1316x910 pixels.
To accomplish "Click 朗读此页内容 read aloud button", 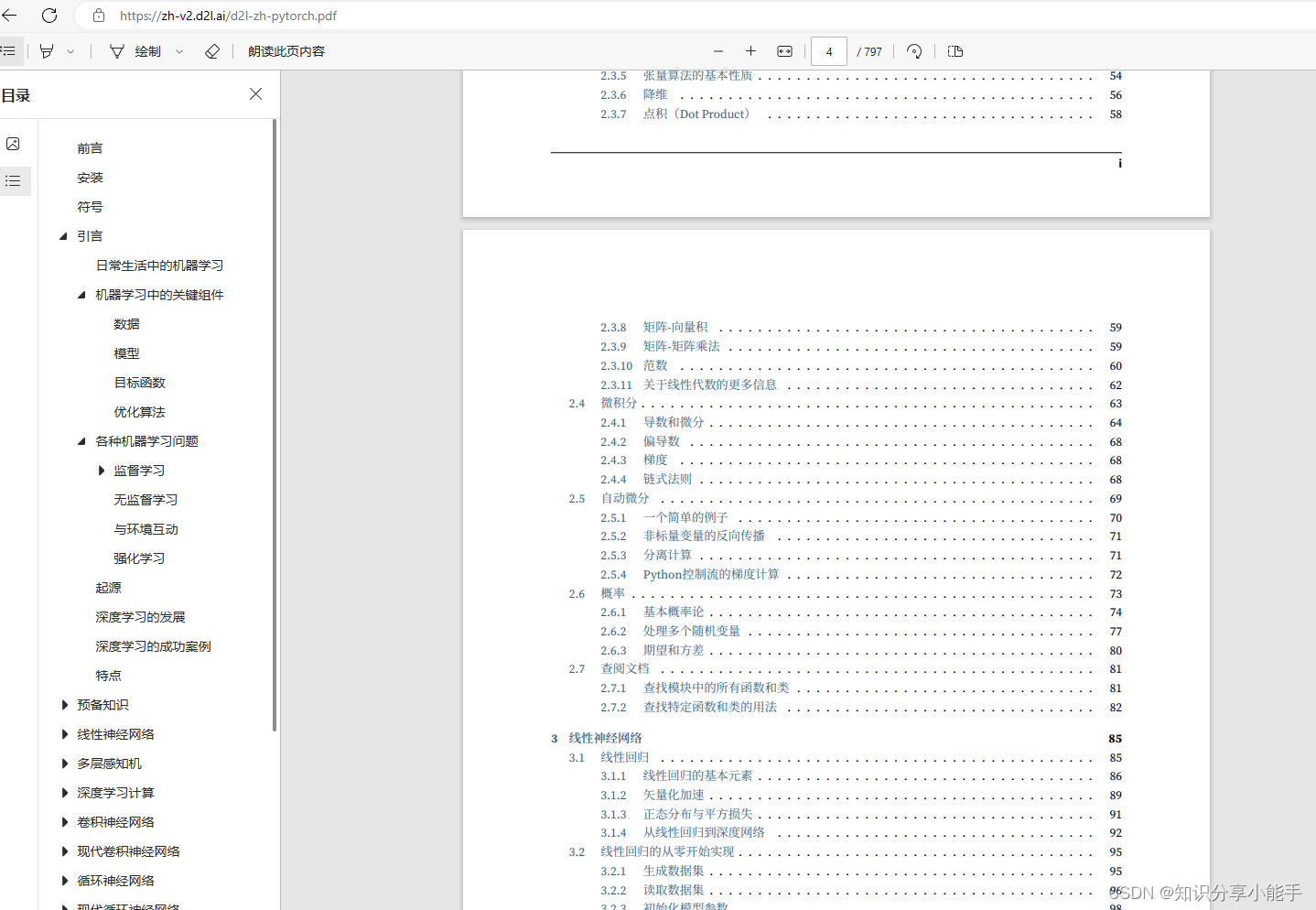I will tap(286, 51).
